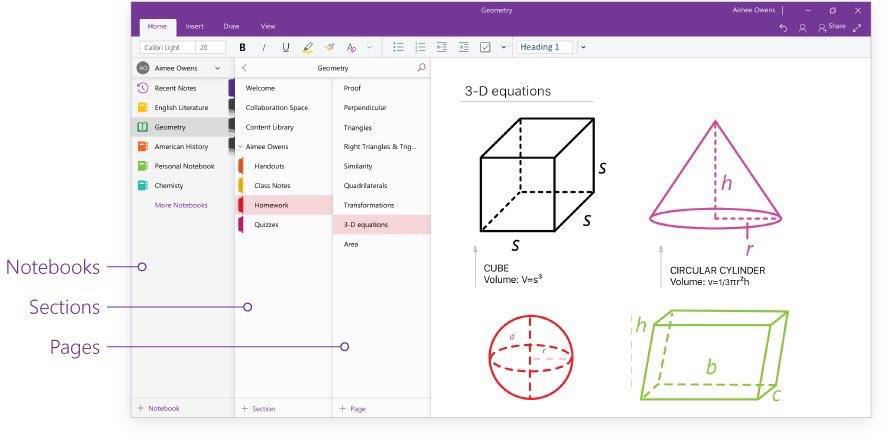Click the increase indent icon

point(464,47)
